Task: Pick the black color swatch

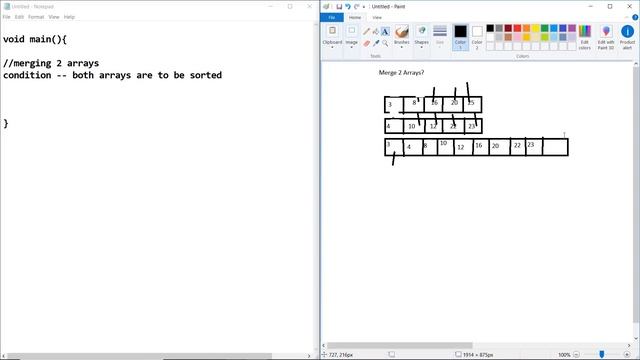Action: tap(490, 28)
